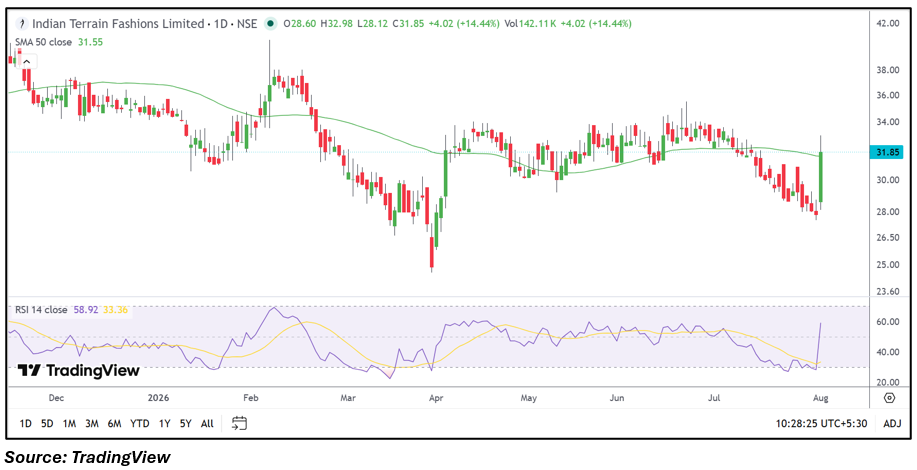
Task: Click the 28.00 price scale label
Action: pos(888,212)
